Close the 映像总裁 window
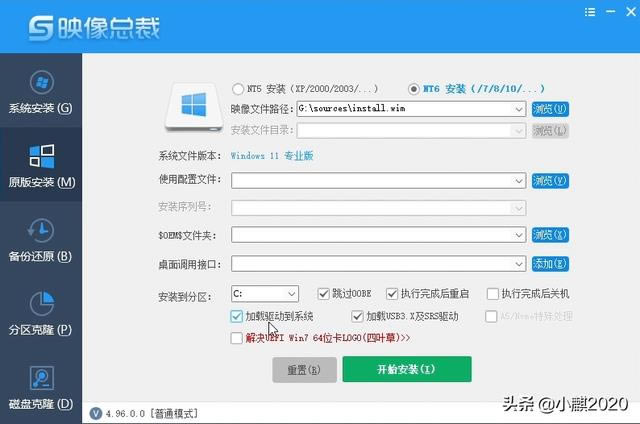Screen dimensions: 640x424 point(631,12)
